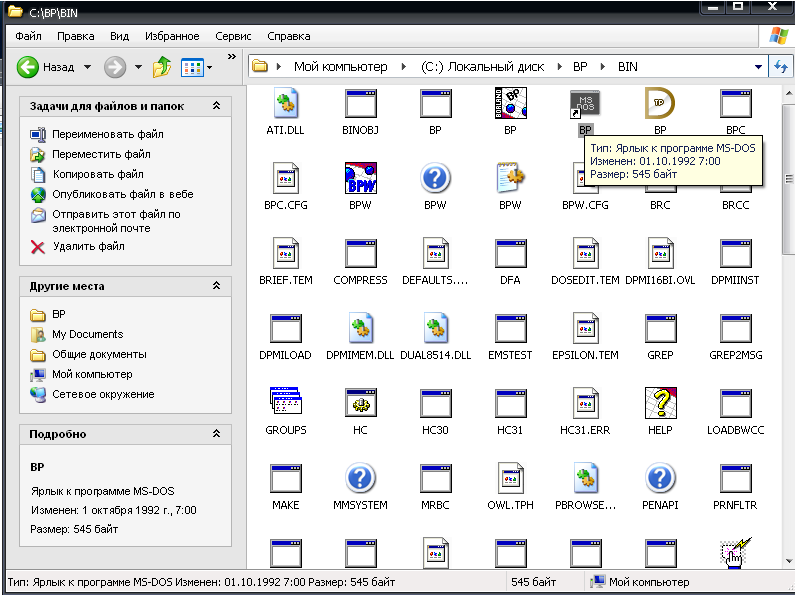Image resolution: width=795 pixels, height=595 pixels.
Task: Select the DPMIMEM.DLL file icon
Action: point(360,328)
